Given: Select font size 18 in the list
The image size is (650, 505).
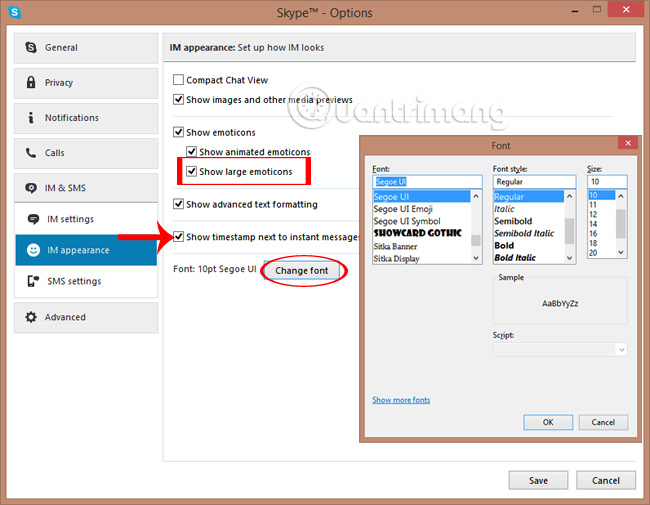Looking at the screenshot, I should pos(601,243).
